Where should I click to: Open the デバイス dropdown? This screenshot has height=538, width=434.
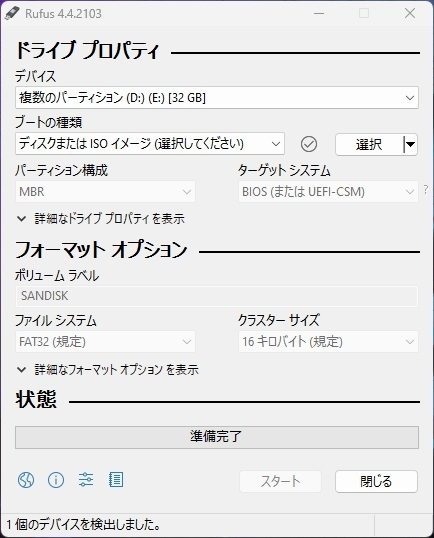click(217, 98)
